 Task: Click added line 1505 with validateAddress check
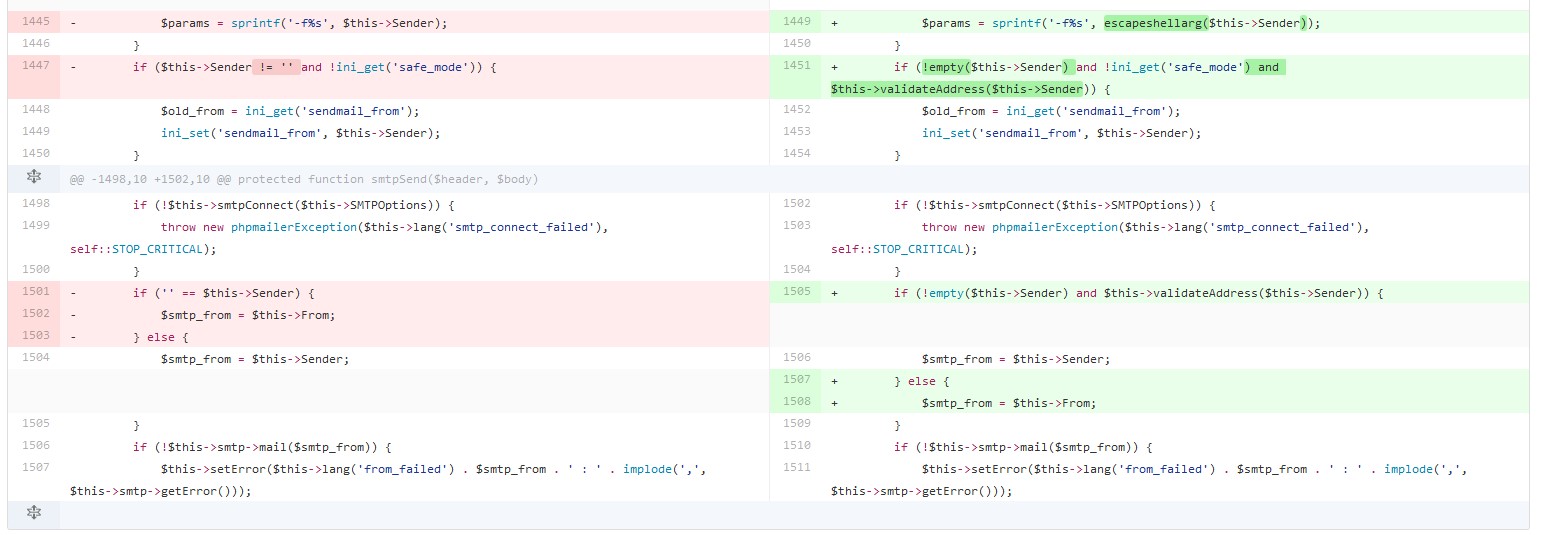(1138, 293)
